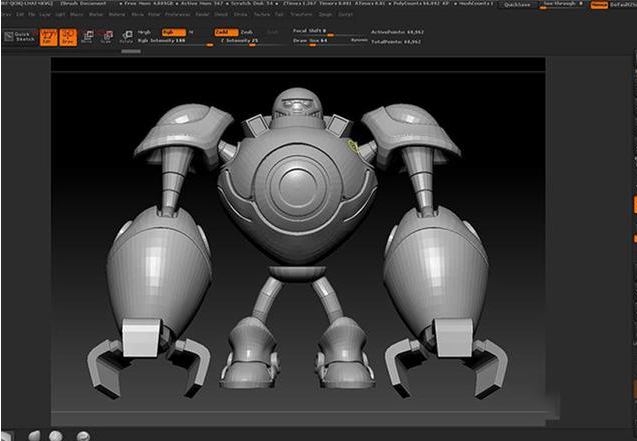The height and width of the screenshot is (441, 637).
Task: Click the orange Menus button
Action: pos(599,4)
